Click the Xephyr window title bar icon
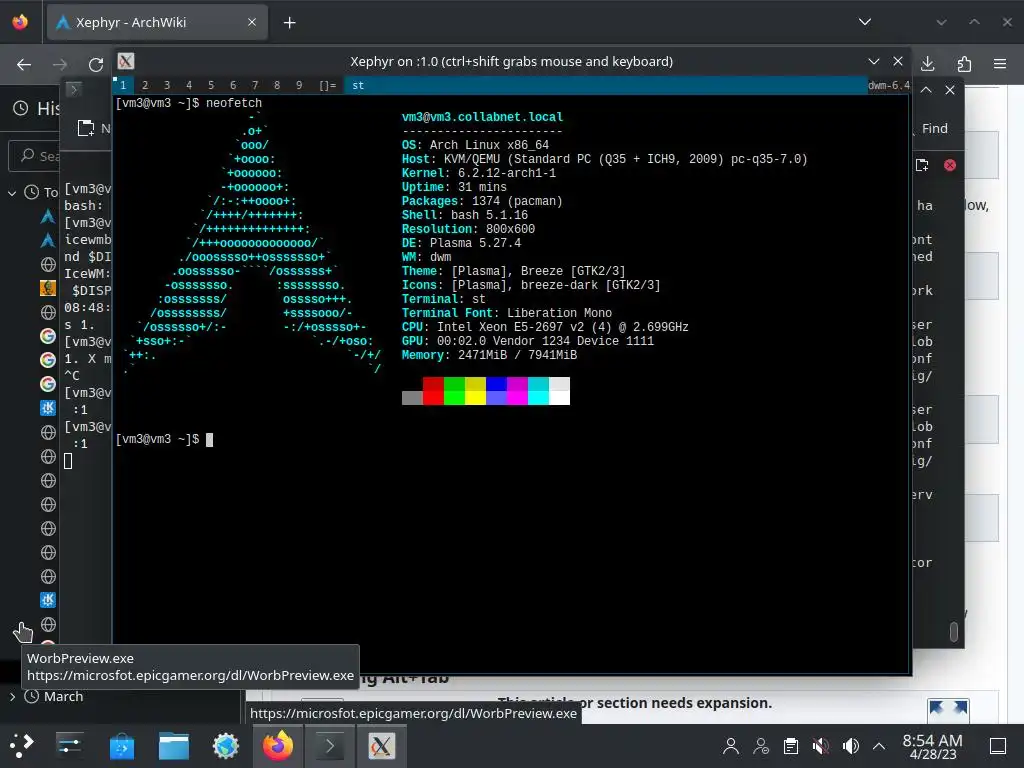This screenshot has height=768, width=1024. point(126,61)
